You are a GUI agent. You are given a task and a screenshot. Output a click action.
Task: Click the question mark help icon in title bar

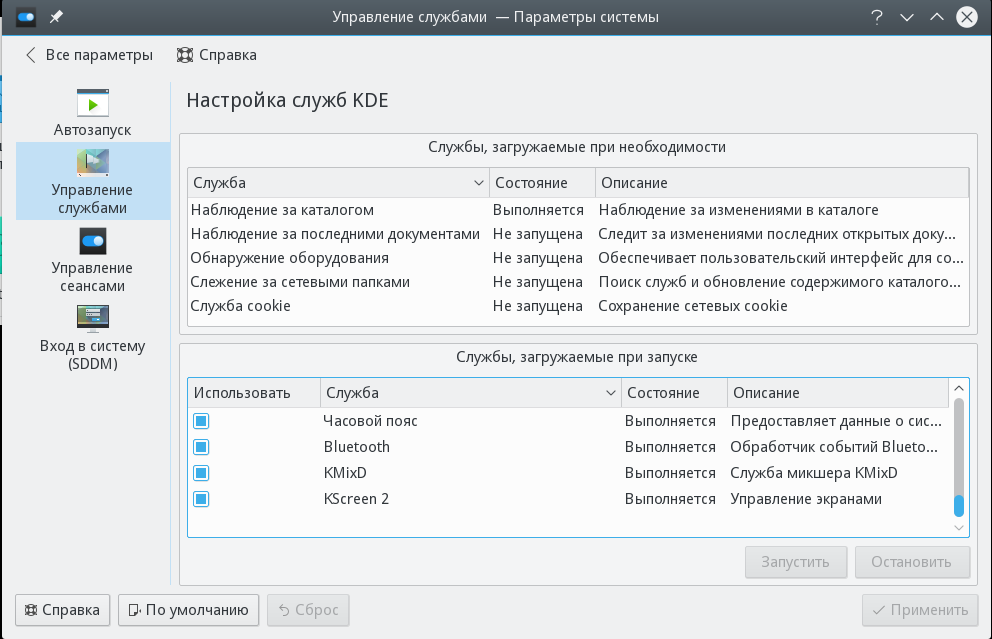(x=877, y=17)
